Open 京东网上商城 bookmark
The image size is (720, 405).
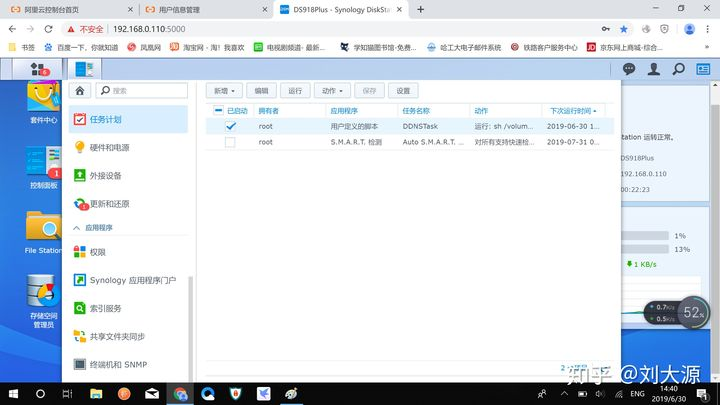[625, 47]
